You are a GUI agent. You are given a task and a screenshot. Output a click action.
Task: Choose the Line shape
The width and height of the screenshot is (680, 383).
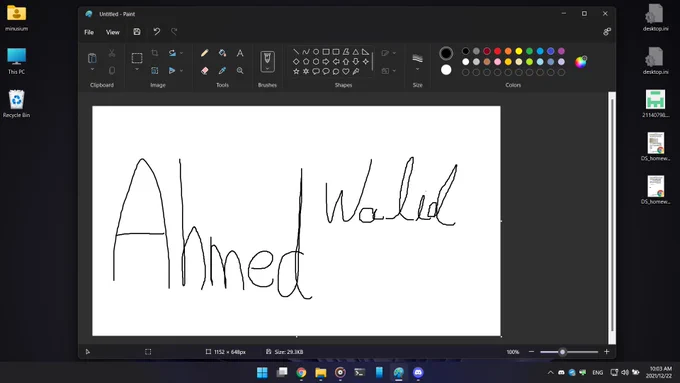(x=296, y=52)
